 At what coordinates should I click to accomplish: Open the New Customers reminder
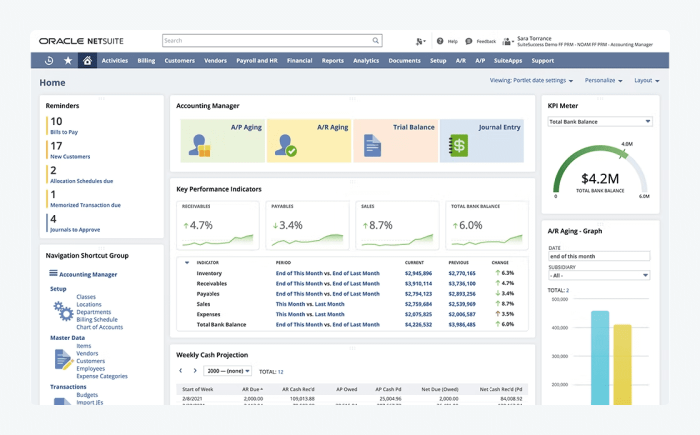click(70, 157)
